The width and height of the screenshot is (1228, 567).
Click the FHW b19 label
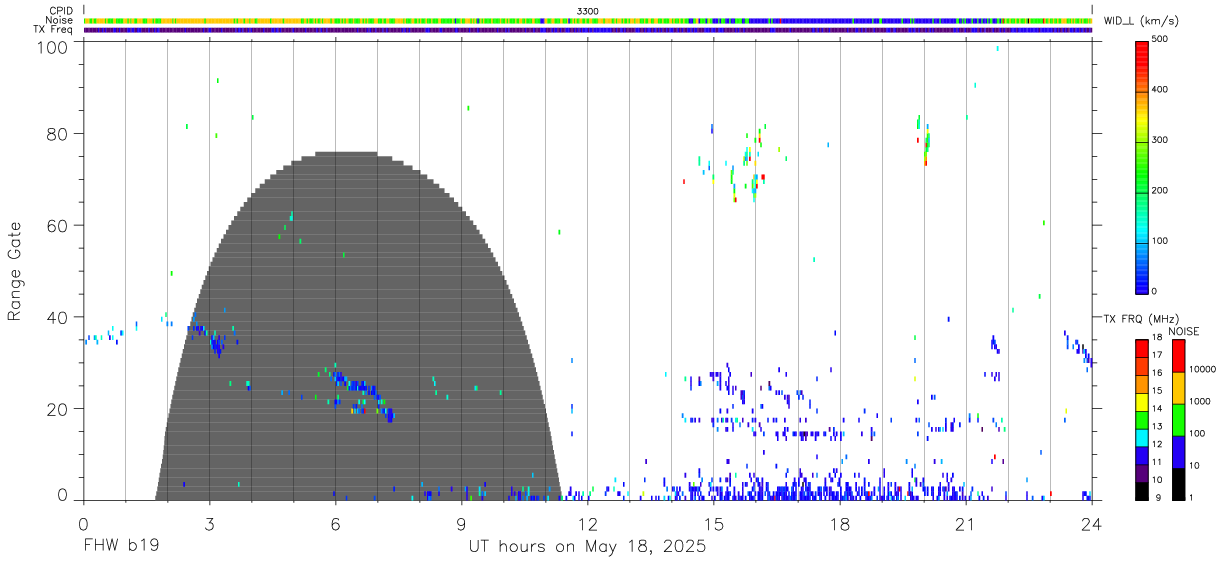pos(121,547)
